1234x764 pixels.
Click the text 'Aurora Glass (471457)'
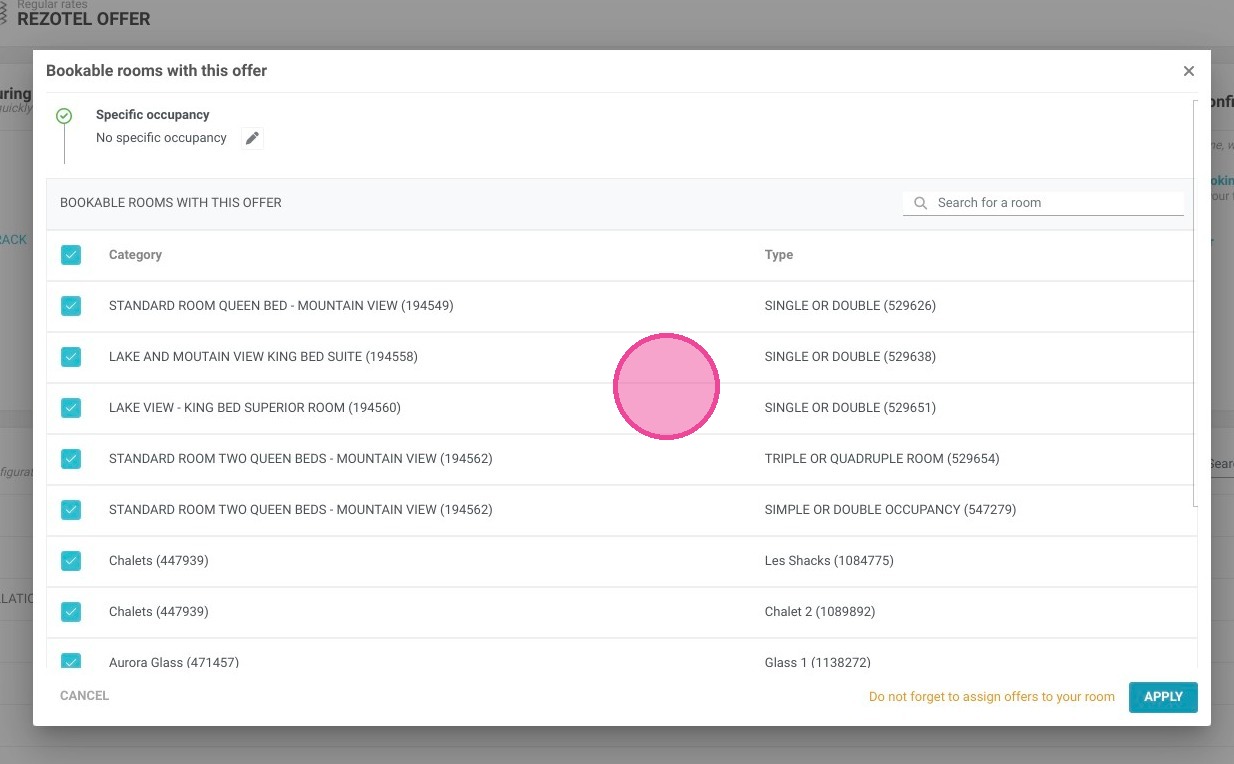[x=174, y=662]
